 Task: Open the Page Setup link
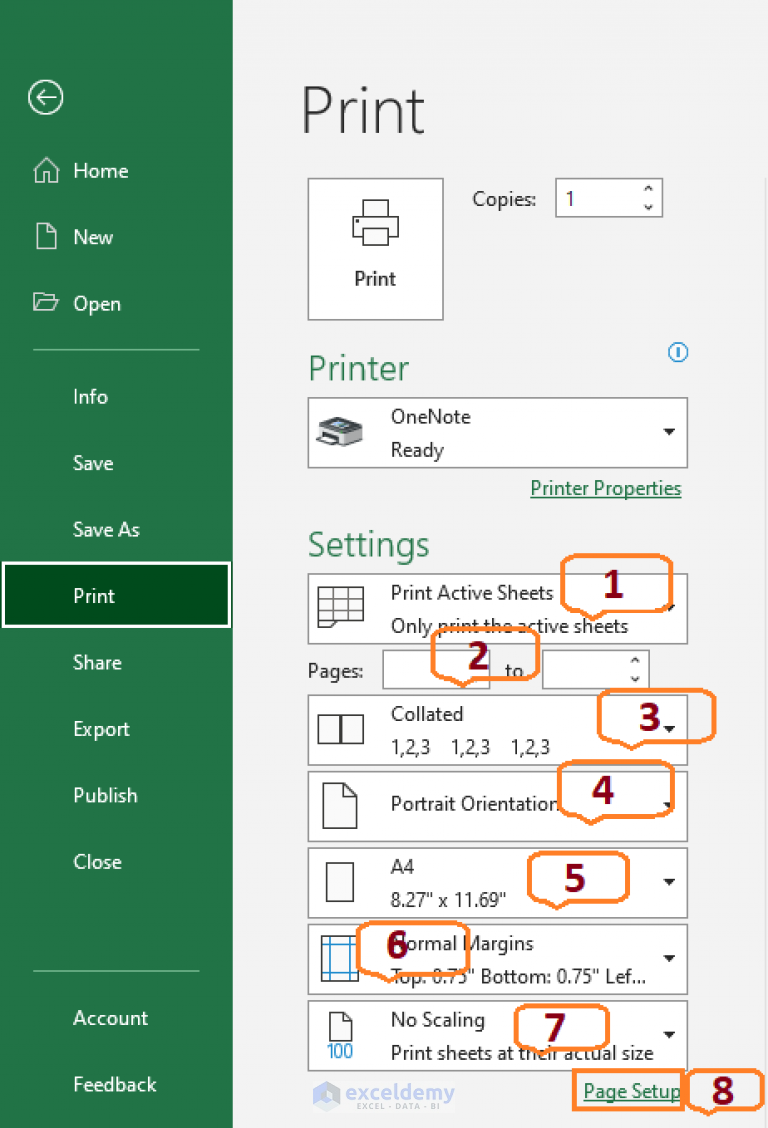631,1091
